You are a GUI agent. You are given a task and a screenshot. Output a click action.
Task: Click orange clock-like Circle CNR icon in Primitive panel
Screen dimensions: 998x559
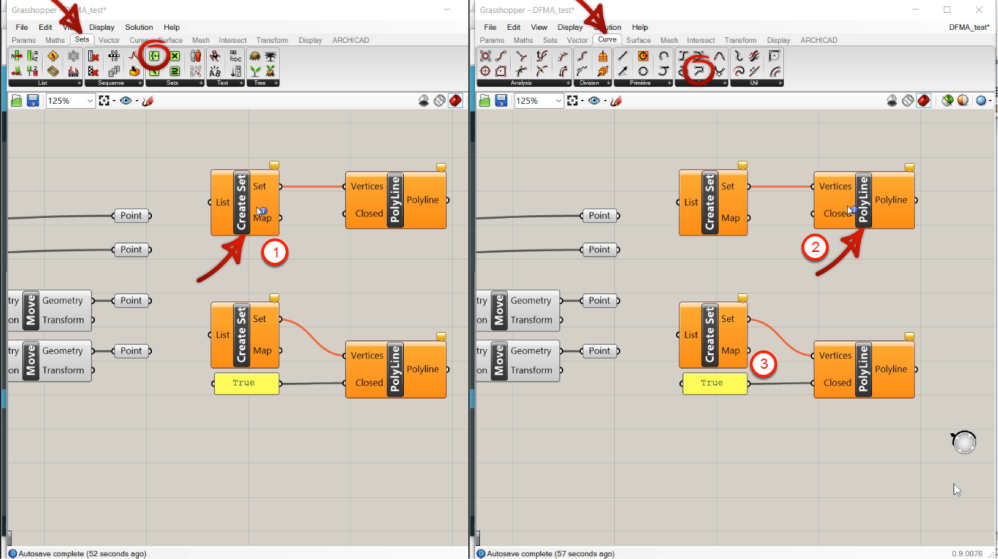tap(643, 56)
